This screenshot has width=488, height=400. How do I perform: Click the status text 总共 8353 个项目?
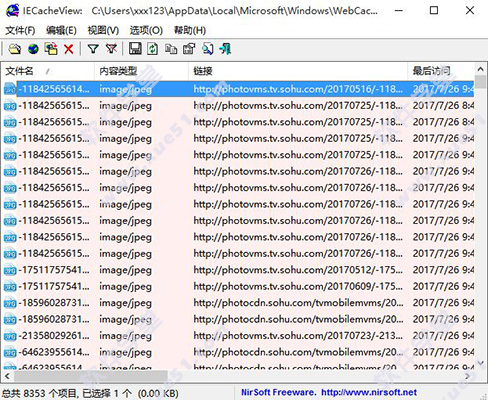[x=41, y=393]
